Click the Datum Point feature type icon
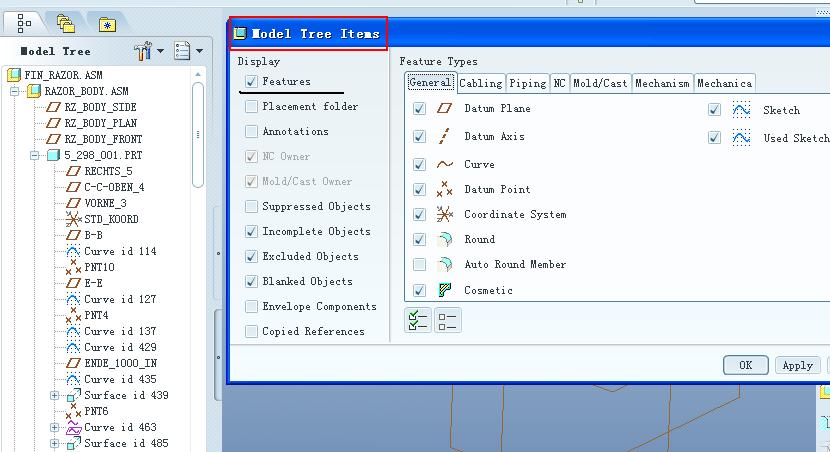Image resolution: width=830 pixels, height=452 pixels. (445, 189)
